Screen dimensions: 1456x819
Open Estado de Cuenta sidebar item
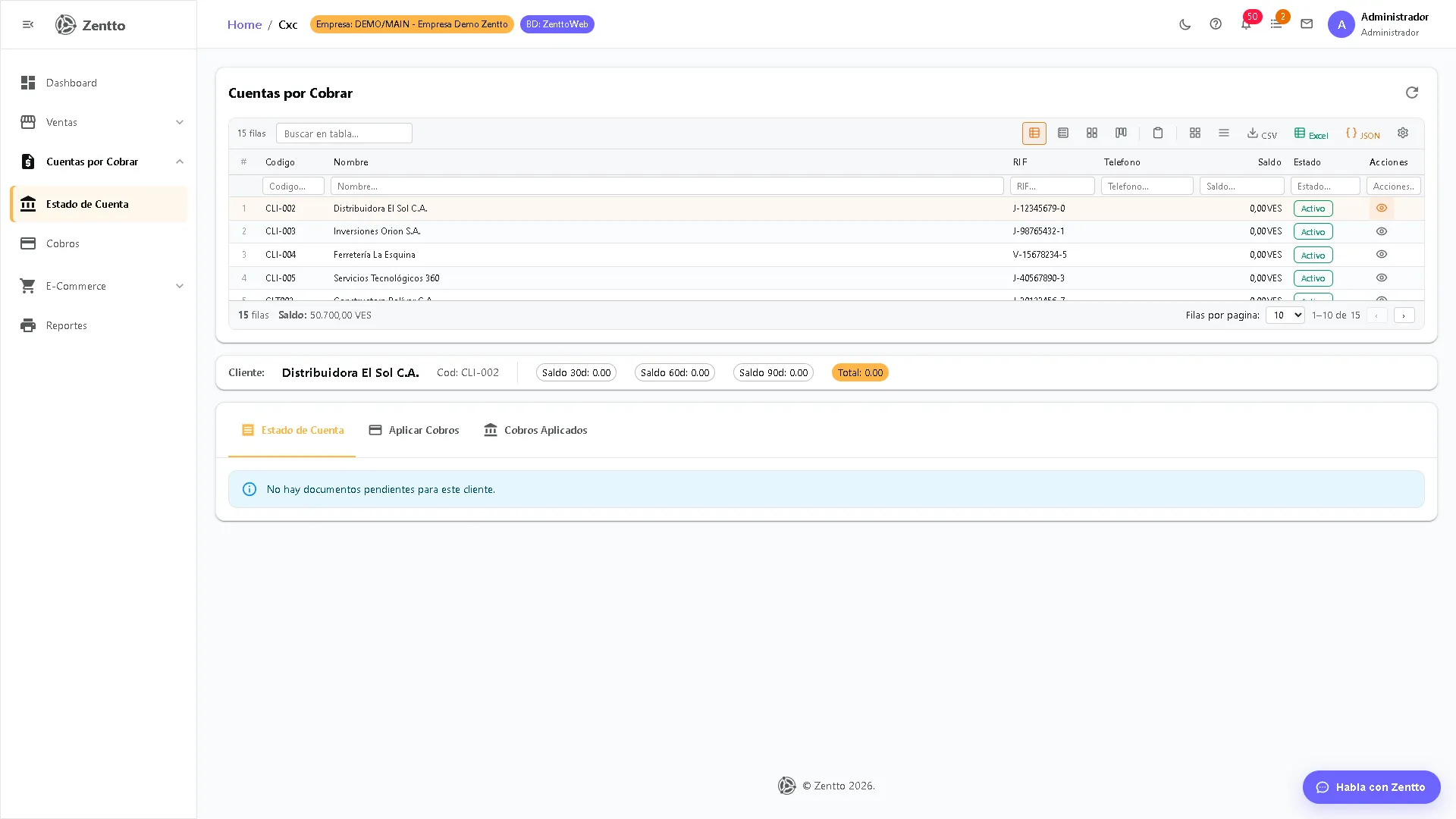tap(99, 204)
